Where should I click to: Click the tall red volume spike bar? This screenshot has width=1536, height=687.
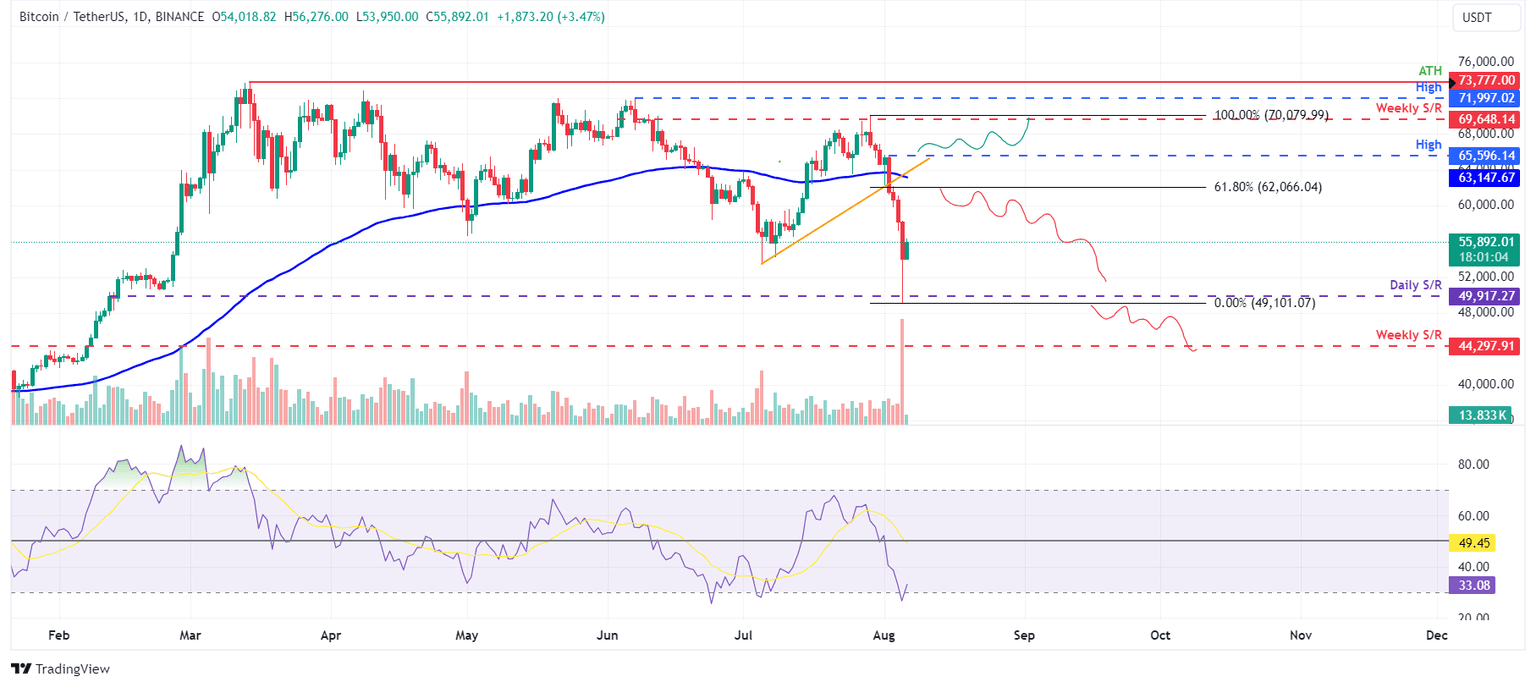(902, 370)
